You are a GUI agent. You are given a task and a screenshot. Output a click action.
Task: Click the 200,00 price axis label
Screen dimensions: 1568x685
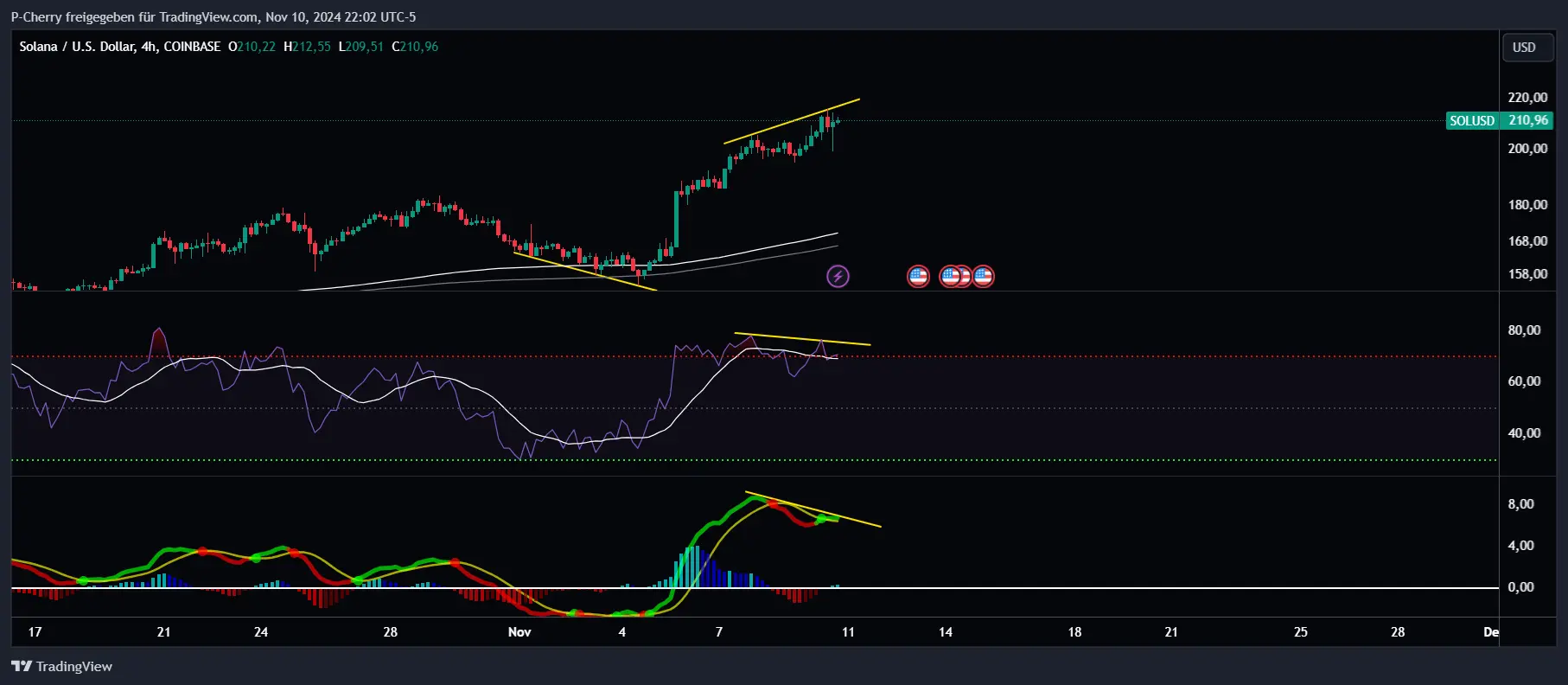pyautogui.click(x=1527, y=149)
